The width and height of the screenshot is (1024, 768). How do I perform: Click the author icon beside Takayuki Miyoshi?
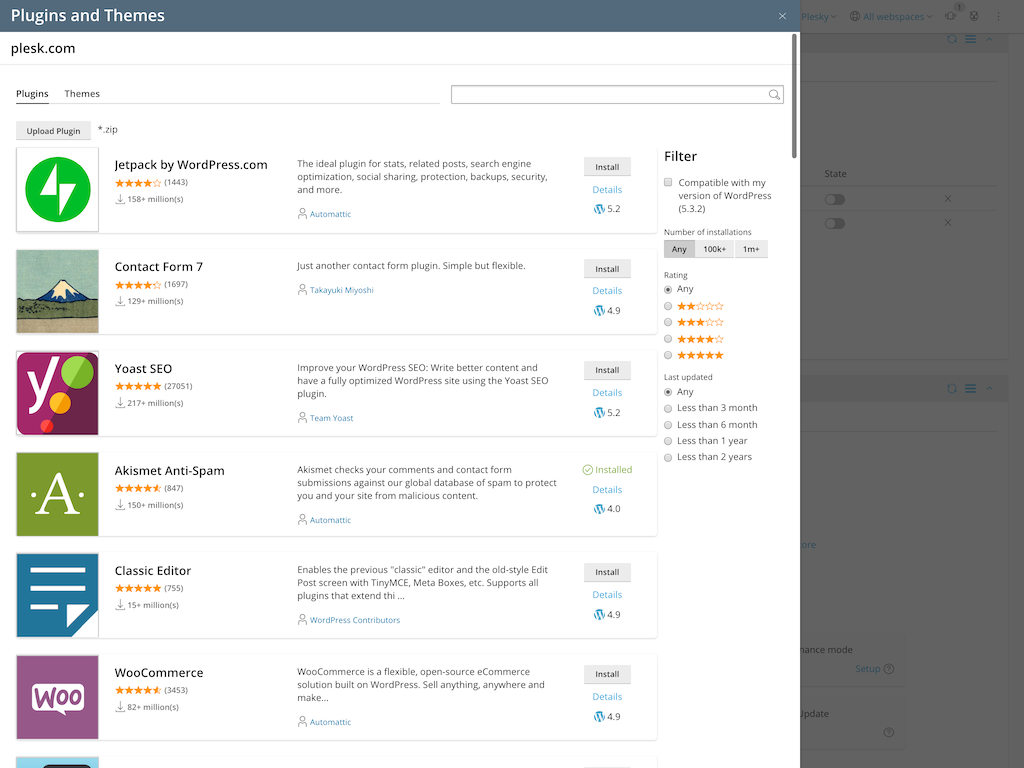click(x=302, y=289)
